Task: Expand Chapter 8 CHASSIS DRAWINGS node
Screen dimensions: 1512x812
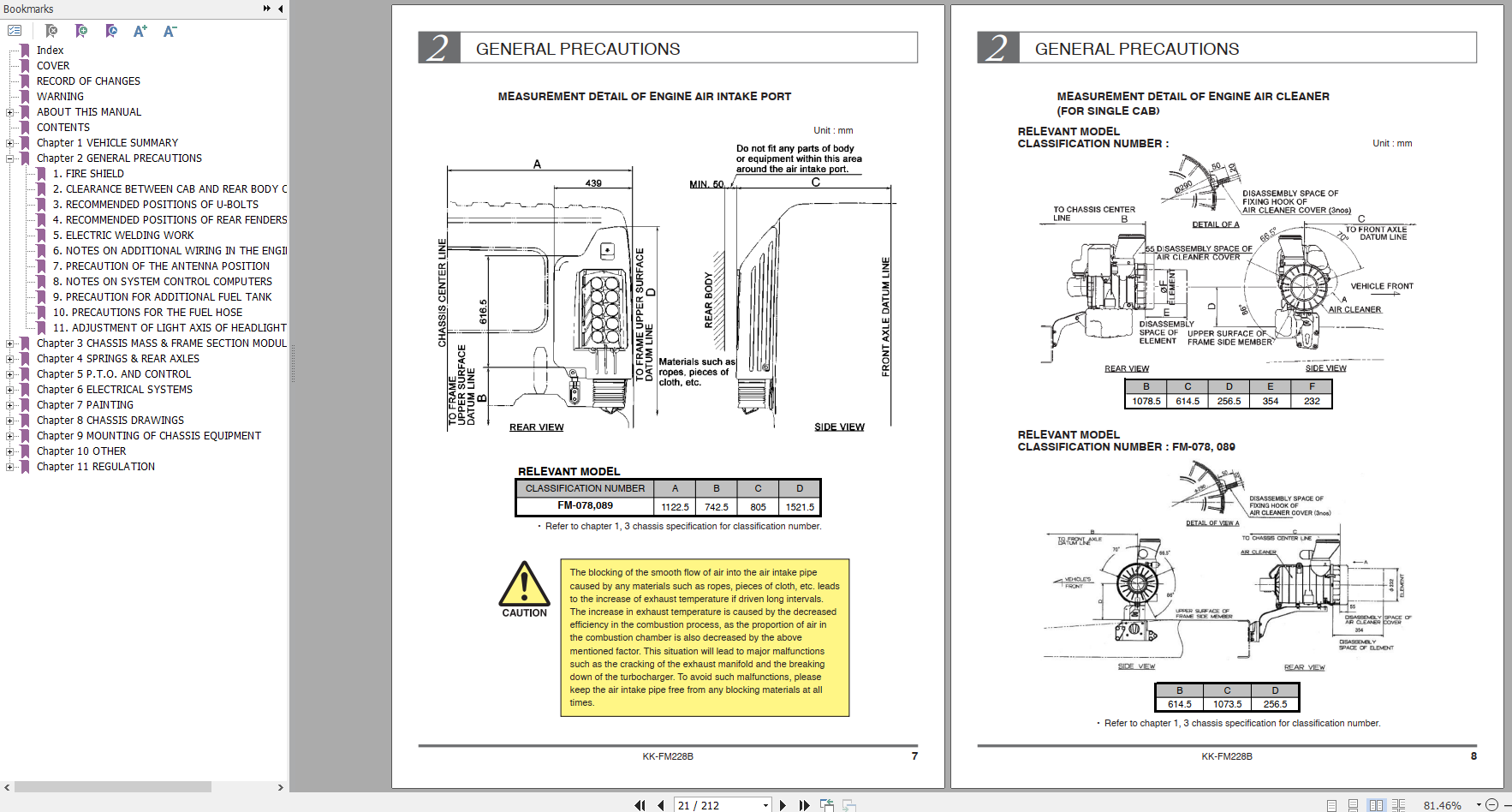Action: click(9, 421)
